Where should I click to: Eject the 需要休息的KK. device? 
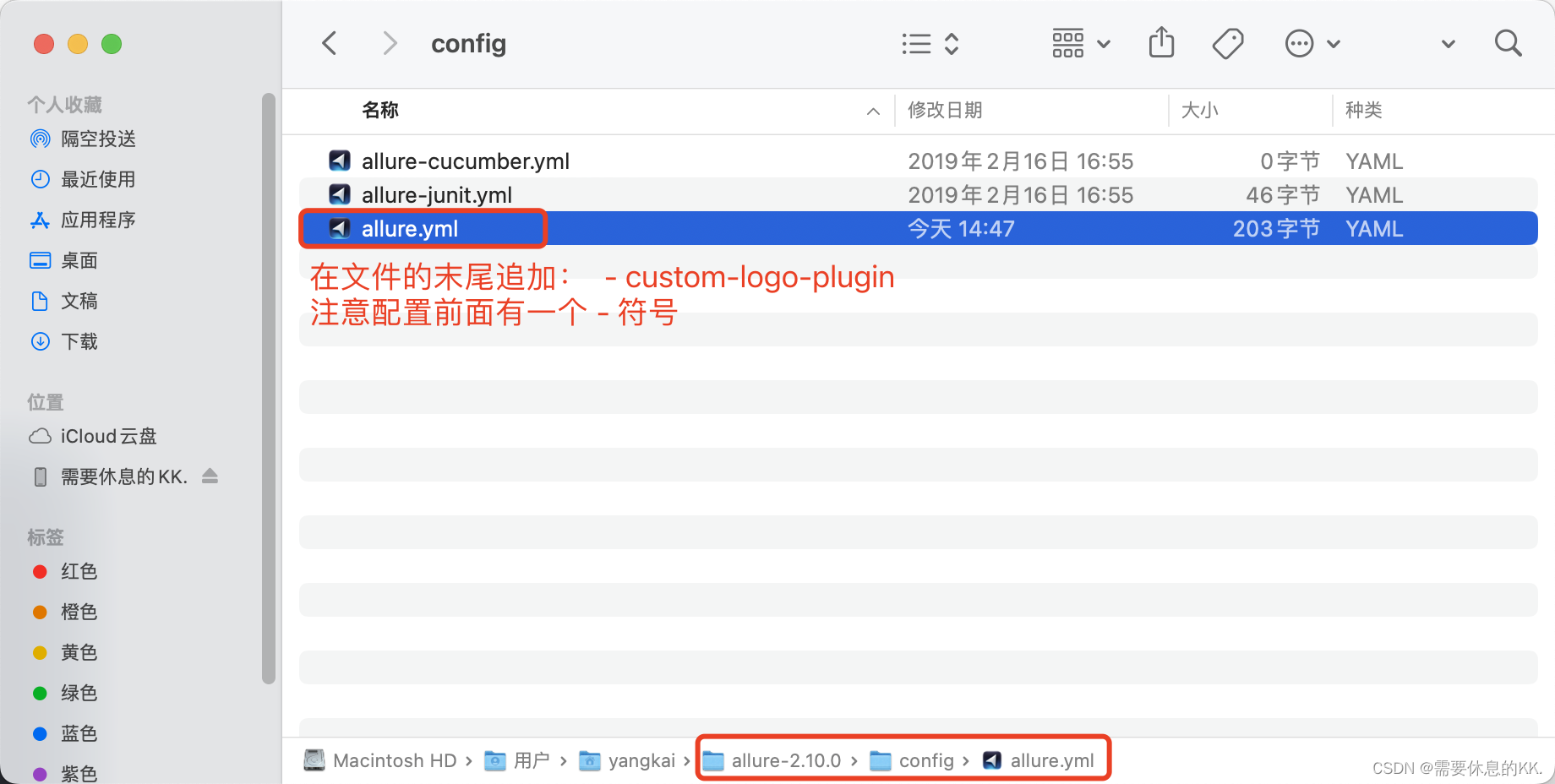coord(210,476)
